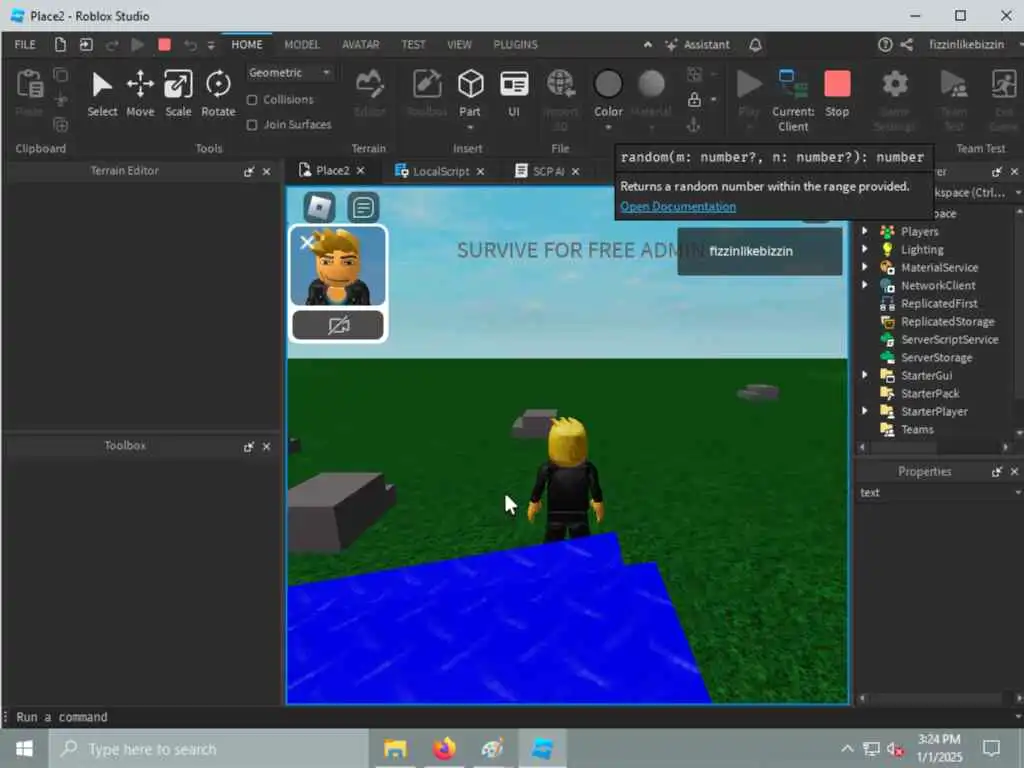Open the Assistant button
The image size is (1024, 768).
coord(697,44)
